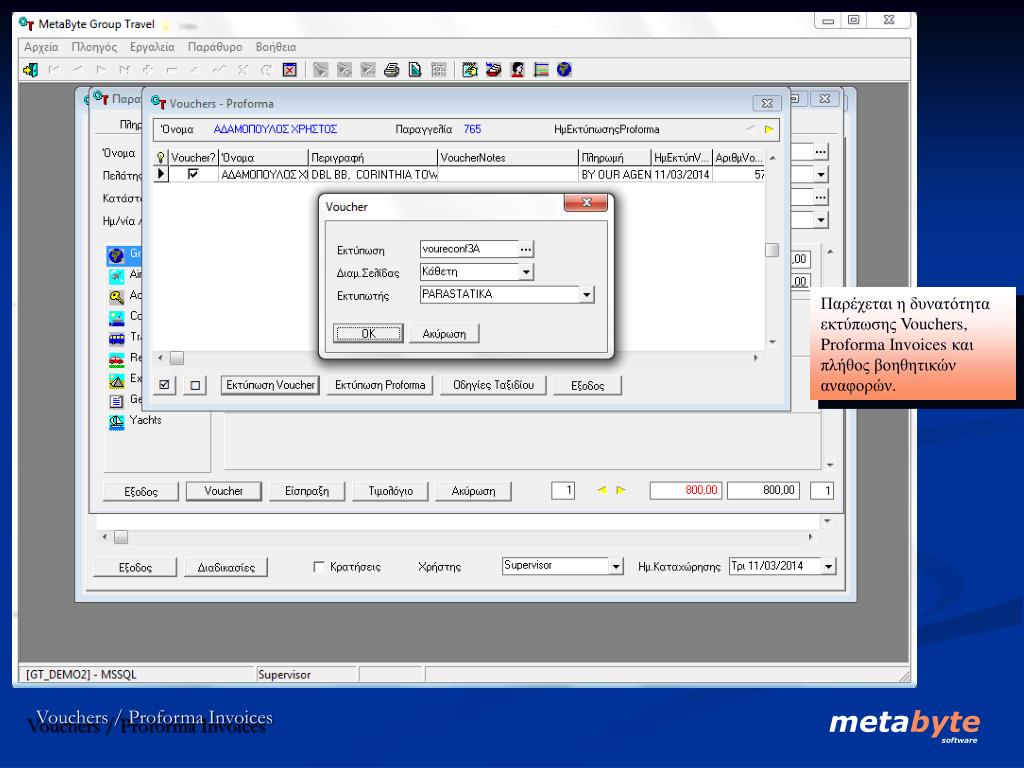Image resolution: width=1024 pixels, height=768 pixels.
Task: Click the bottom horizontal scrollbar thumb above Εξοδος
Action: [x=121, y=537]
